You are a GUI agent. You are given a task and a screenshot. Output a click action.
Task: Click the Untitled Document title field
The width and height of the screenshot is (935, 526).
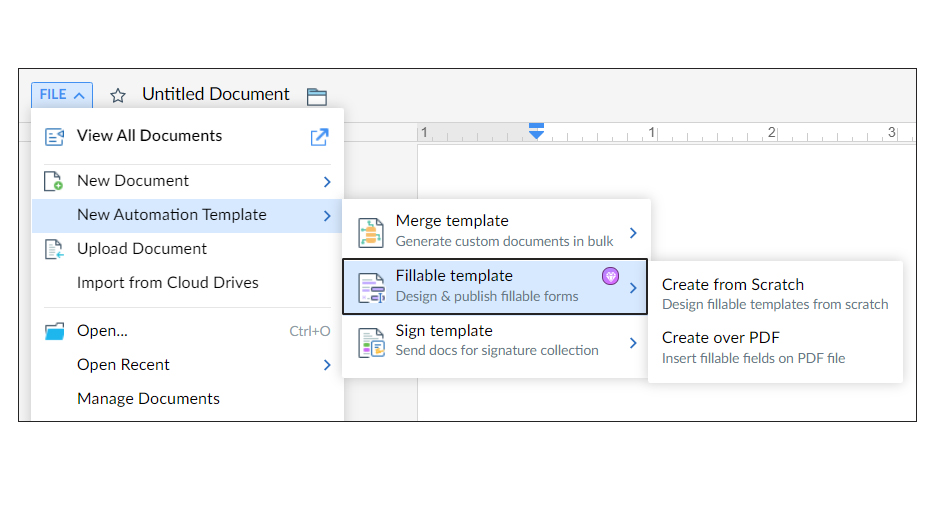click(x=216, y=95)
